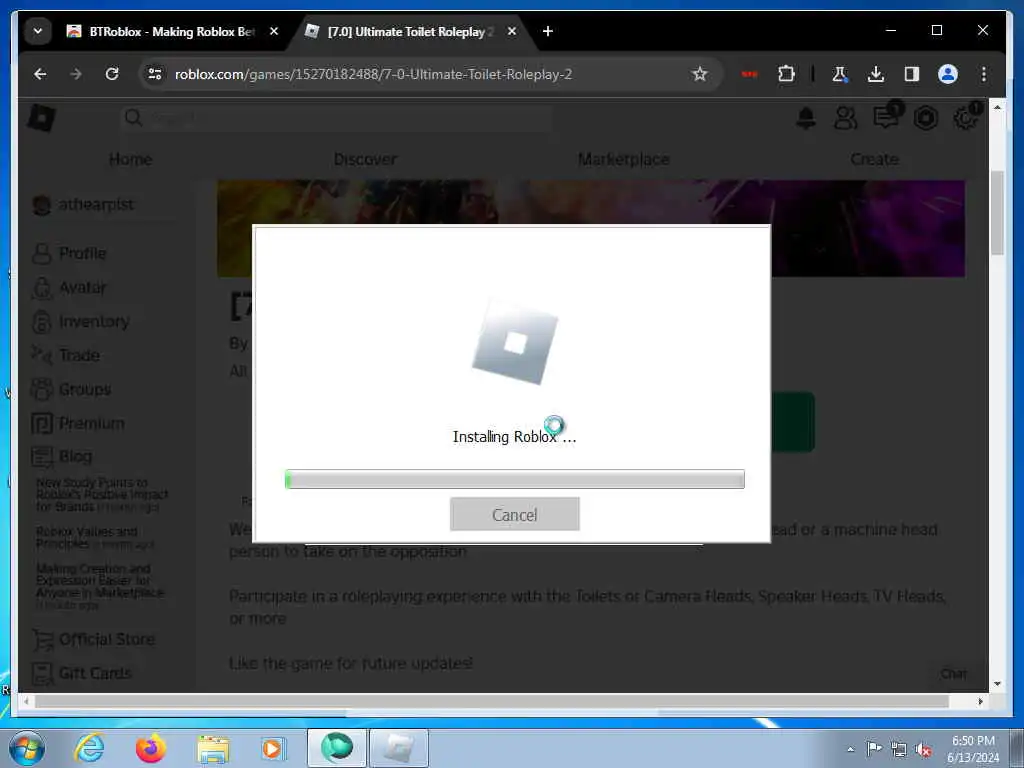Select the Ultimate Toilet Roleplay tab
Screen dimensions: 1024x768
point(409,31)
